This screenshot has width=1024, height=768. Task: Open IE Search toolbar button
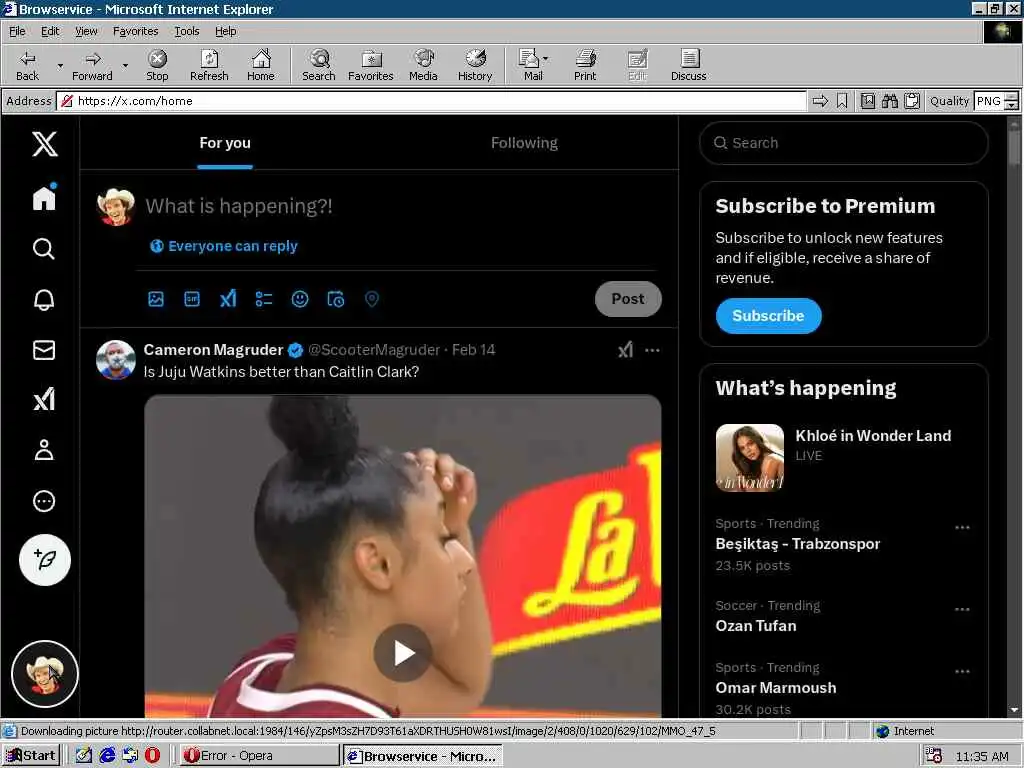319,65
